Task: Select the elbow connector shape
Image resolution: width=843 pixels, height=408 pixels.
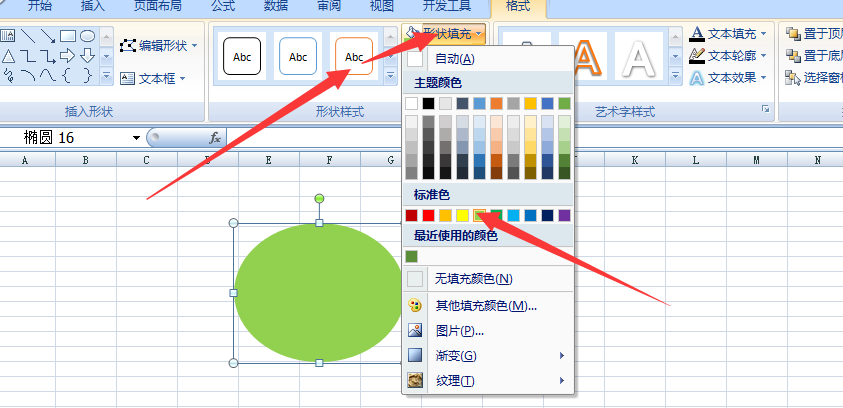Action: [28, 55]
